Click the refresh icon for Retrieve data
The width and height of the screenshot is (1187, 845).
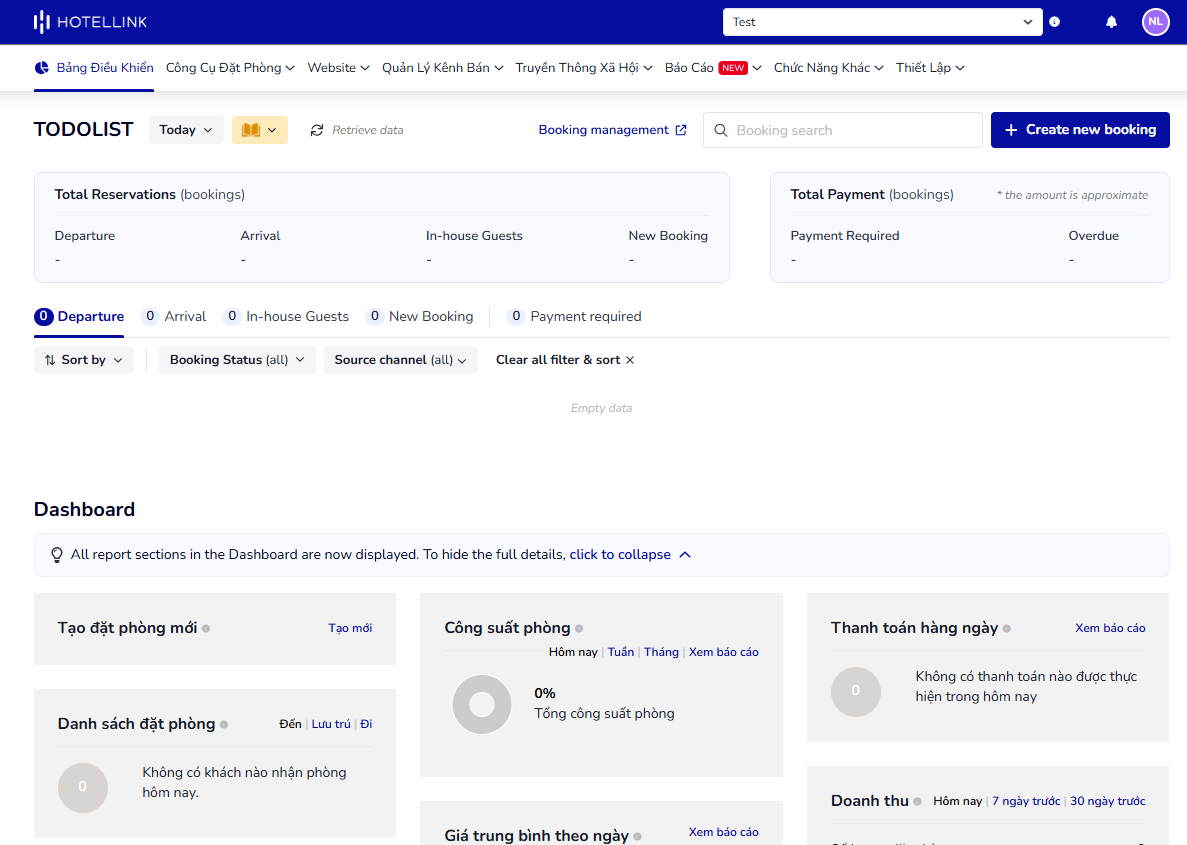point(317,130)
